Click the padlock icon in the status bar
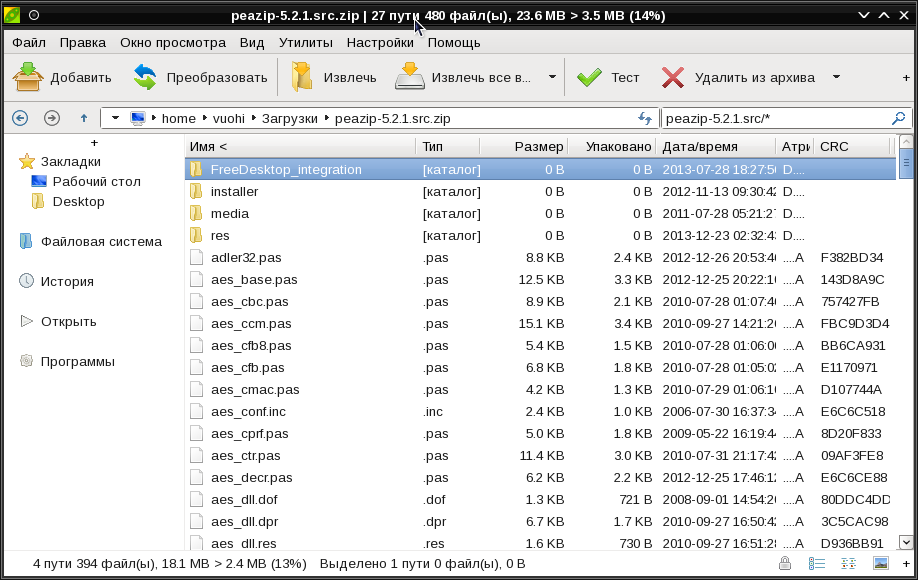Image resolution: width=918 pixels, height=580 pixels. point(785,564)
